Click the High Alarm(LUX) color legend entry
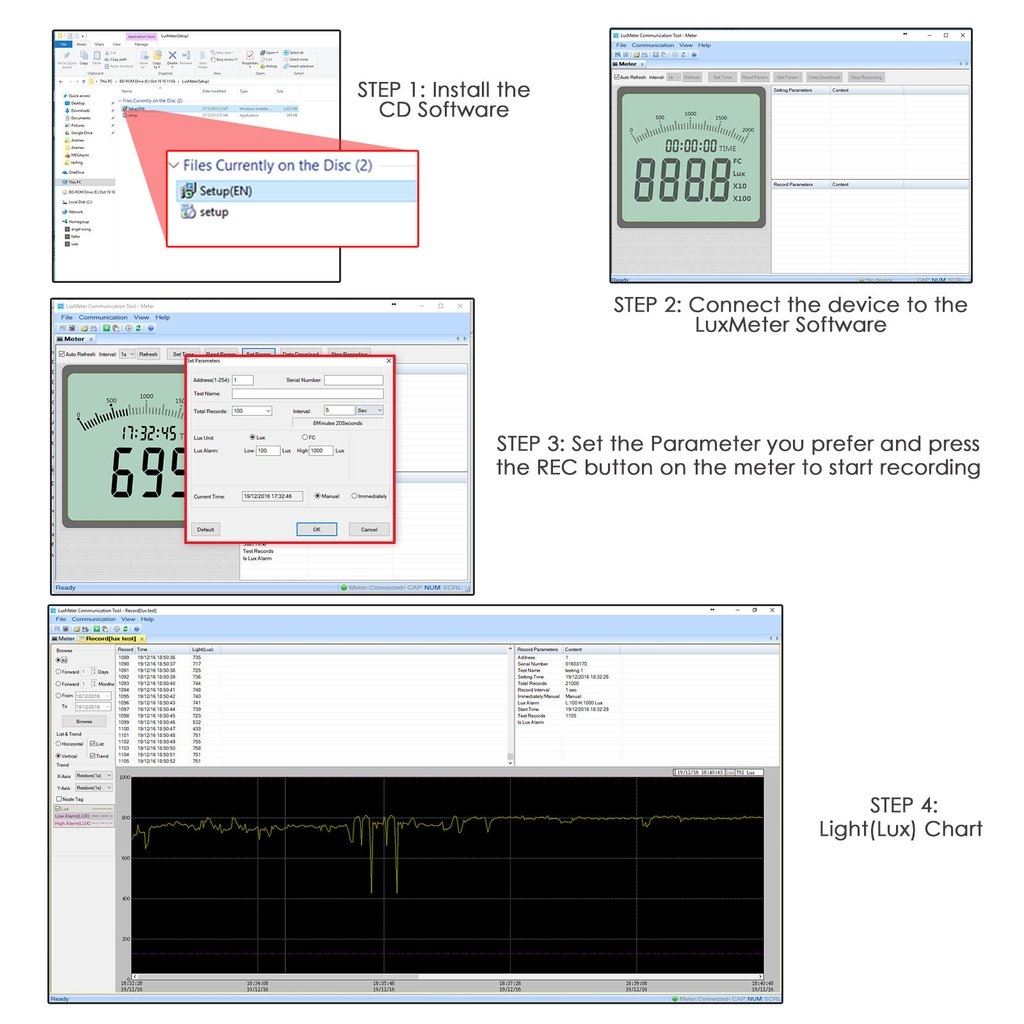1024x1024 pixels. [x=84, y=824]
